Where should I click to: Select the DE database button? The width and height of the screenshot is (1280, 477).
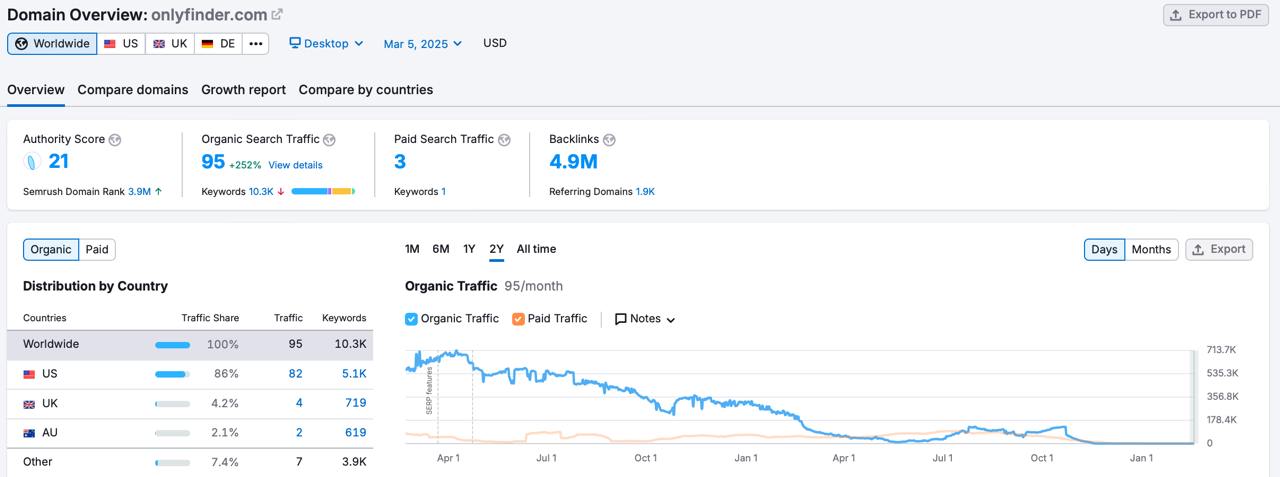[218, 44]
